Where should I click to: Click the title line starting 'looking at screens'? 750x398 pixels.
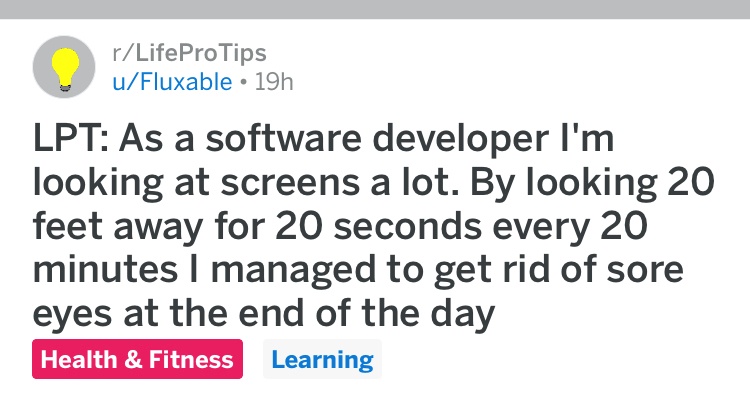coord(373,182)
